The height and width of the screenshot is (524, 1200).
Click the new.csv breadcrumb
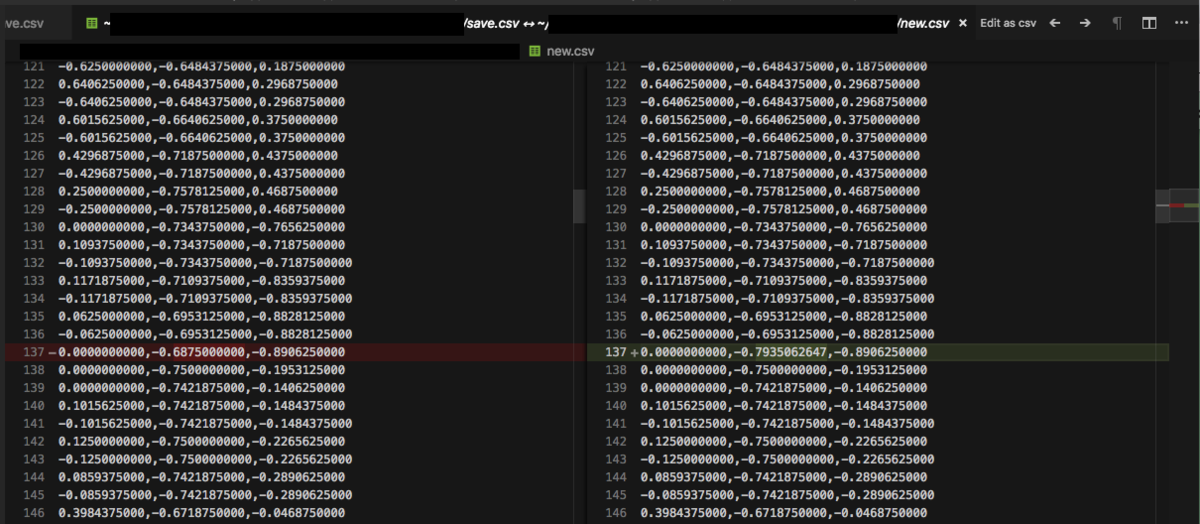click(x=570, y=50)
